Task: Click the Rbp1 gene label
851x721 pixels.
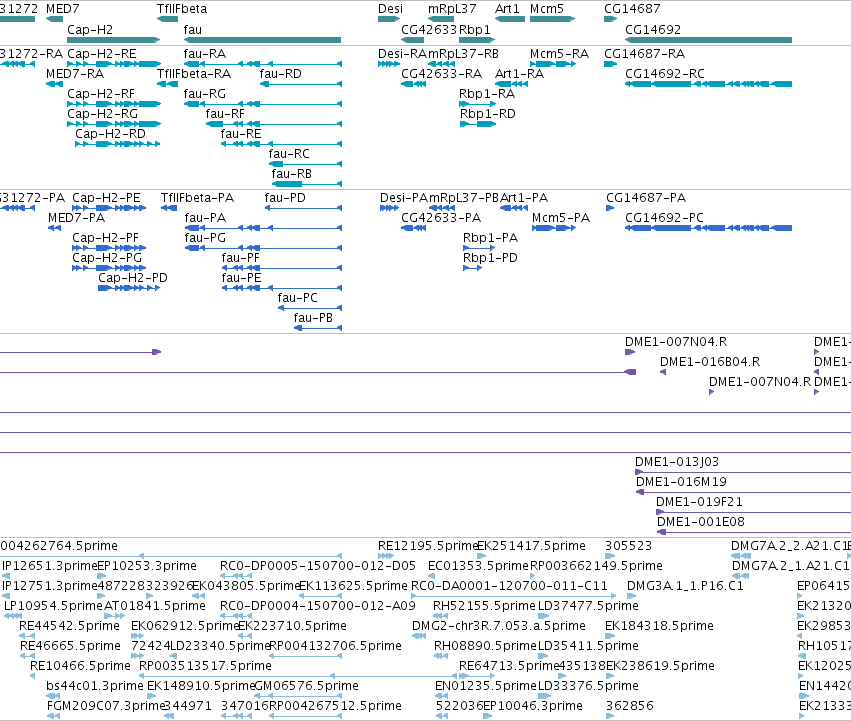Action: point(475,29)
